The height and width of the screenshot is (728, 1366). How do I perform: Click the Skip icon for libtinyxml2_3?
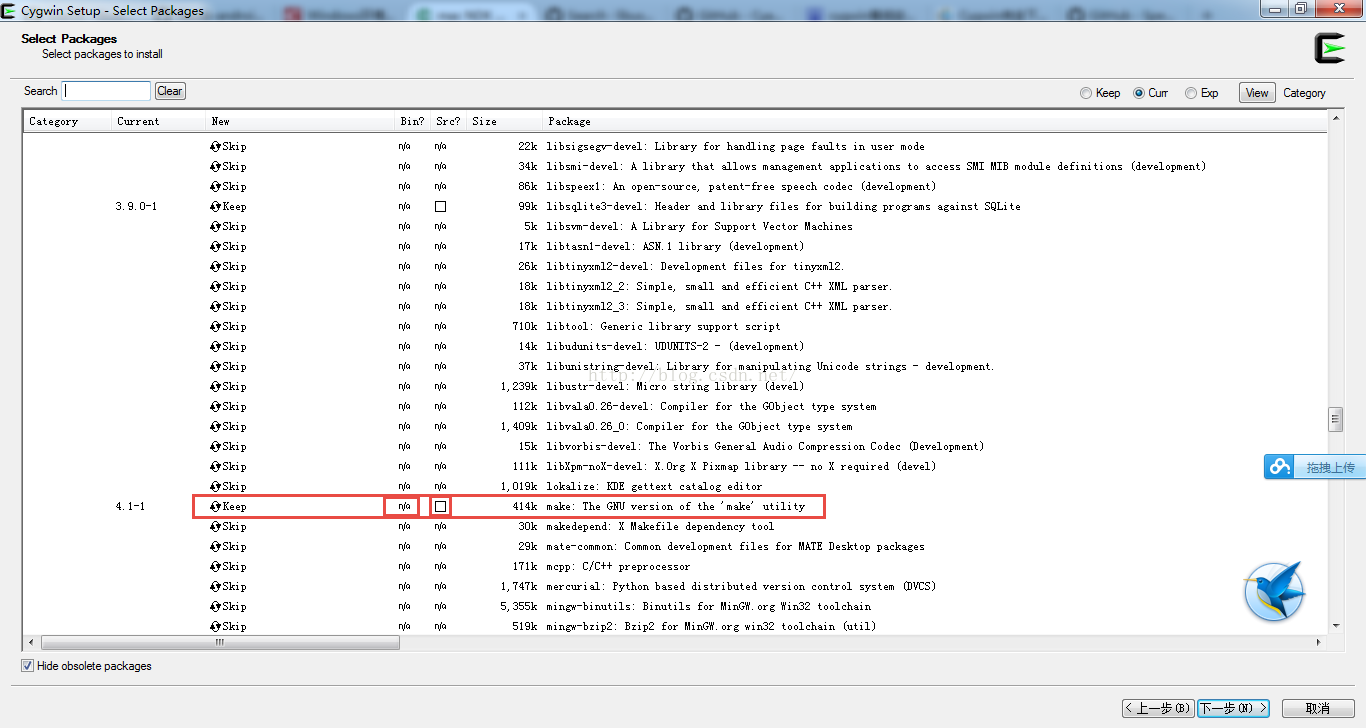pyautogui.click(x=215, y=306)
